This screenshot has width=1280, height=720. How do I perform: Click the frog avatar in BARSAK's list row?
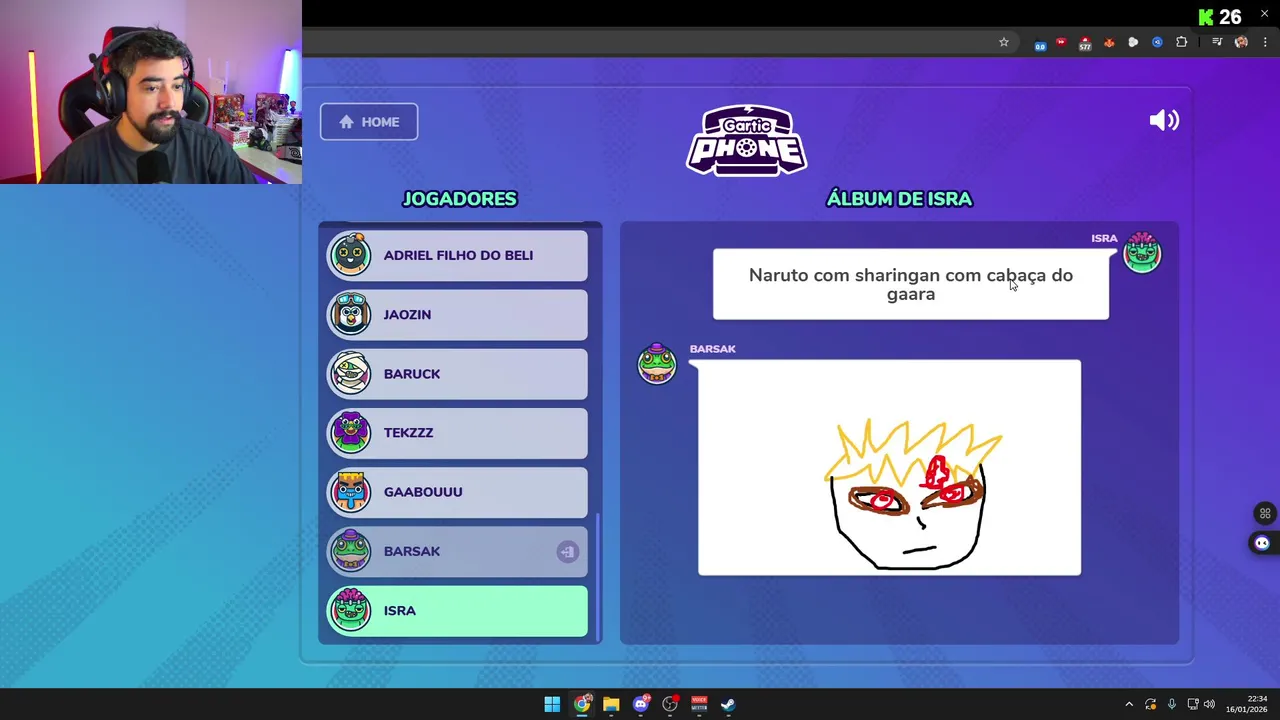[350, 550]
